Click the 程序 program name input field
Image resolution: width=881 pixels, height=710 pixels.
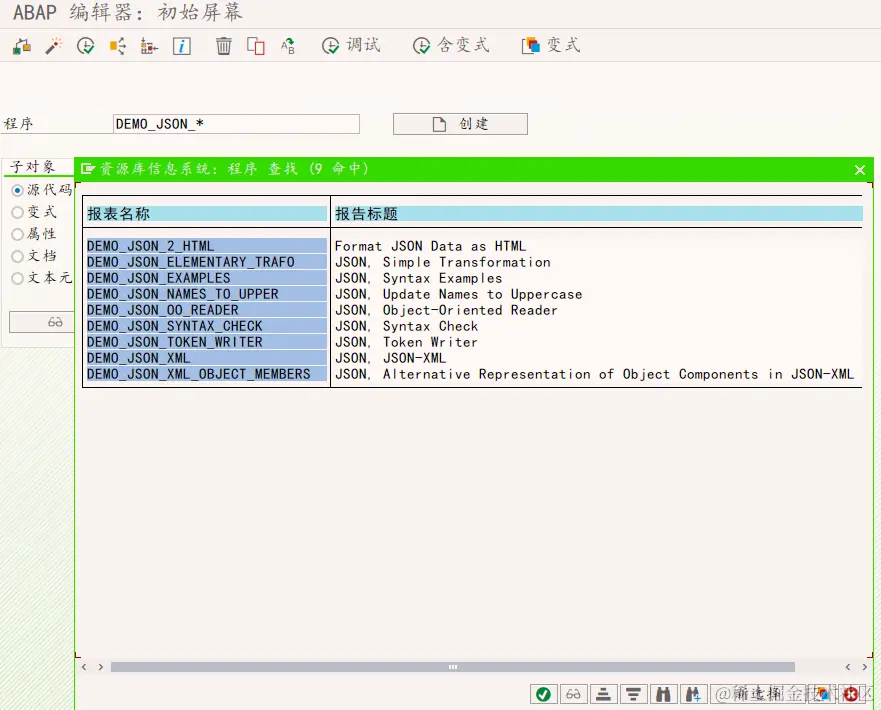point(236,123)
